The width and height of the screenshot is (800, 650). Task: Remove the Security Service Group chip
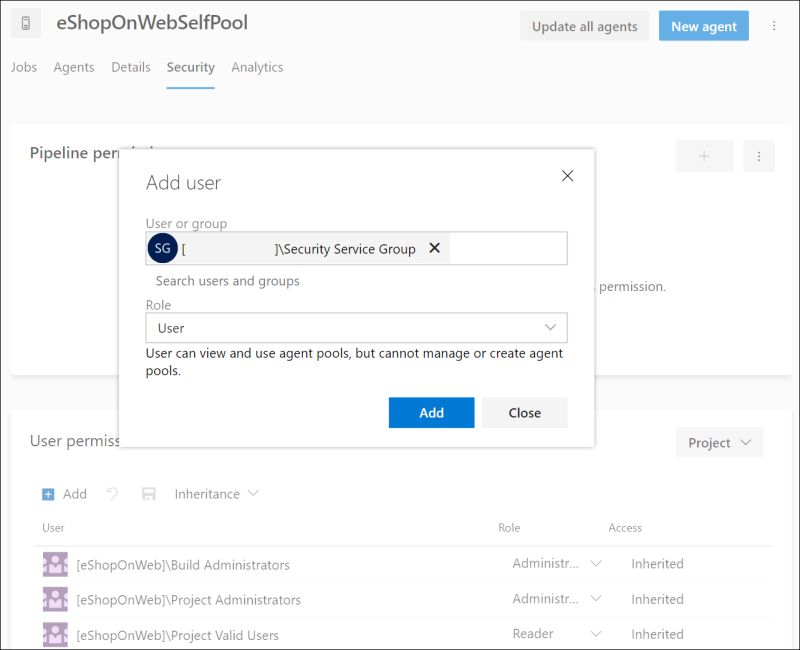click(x=434, y=248)
